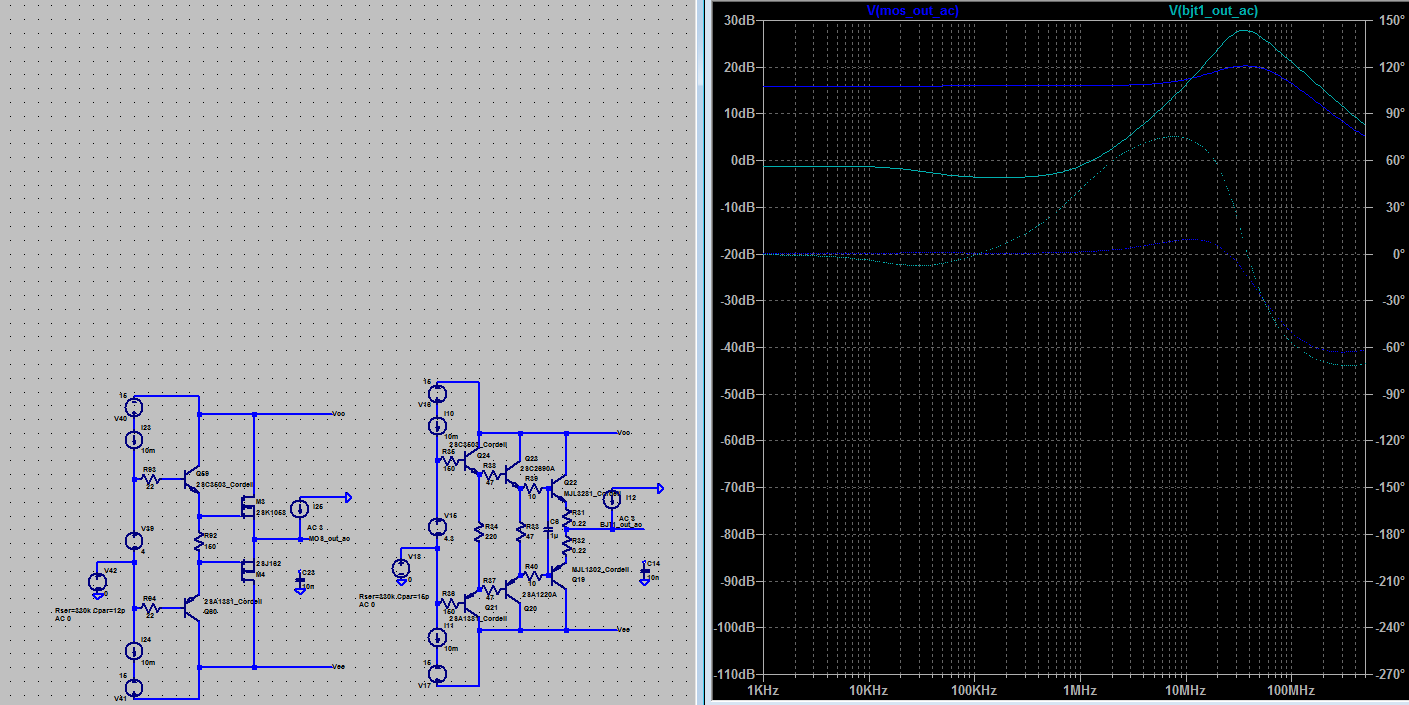Image resolution: width=1409 pixels, height=705 pixels.
Task: Click voltage source V16 symbol
Action: coord(438,393)
